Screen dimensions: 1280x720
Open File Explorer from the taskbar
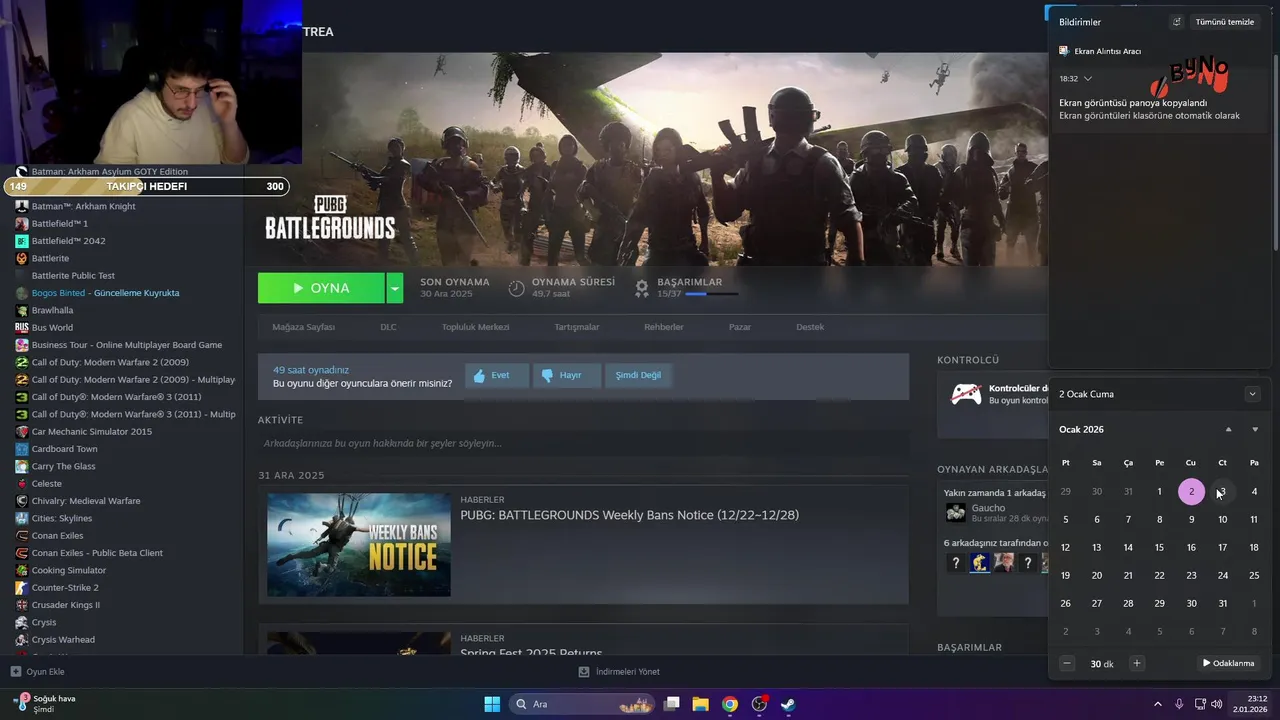[701, 704]
